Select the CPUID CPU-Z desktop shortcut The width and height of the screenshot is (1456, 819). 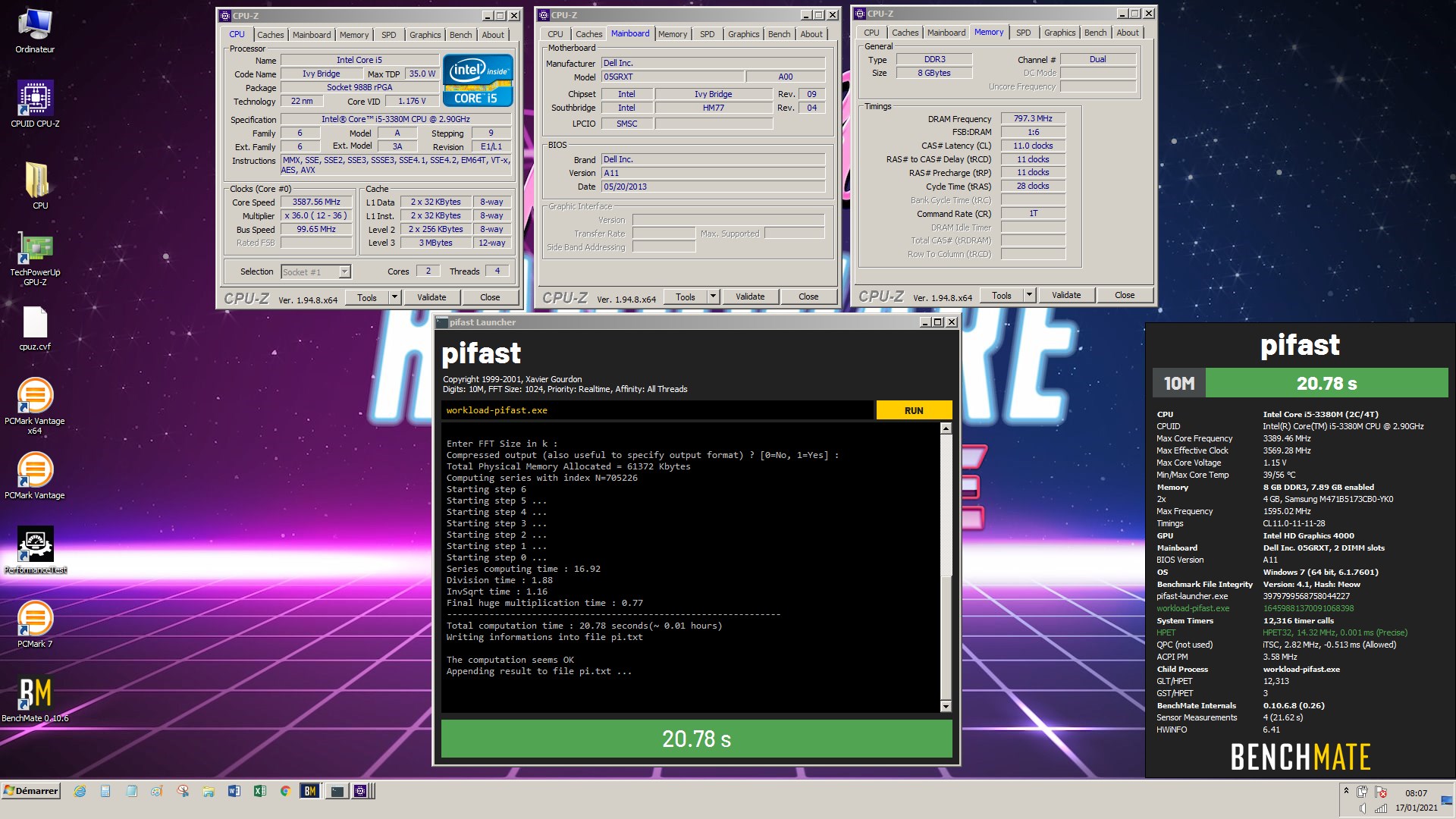(35, 104)
